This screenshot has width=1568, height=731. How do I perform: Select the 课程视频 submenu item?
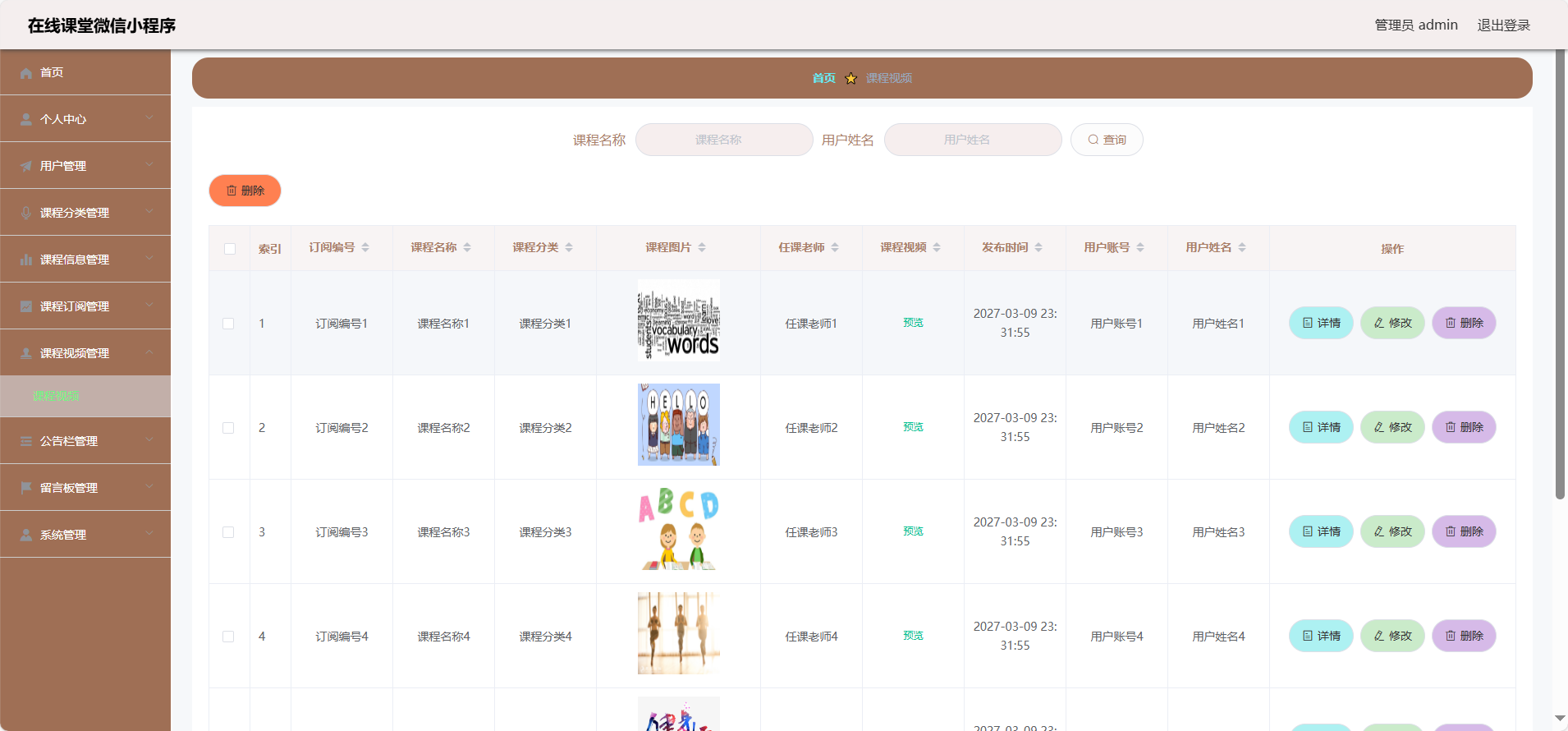(85, 396)
